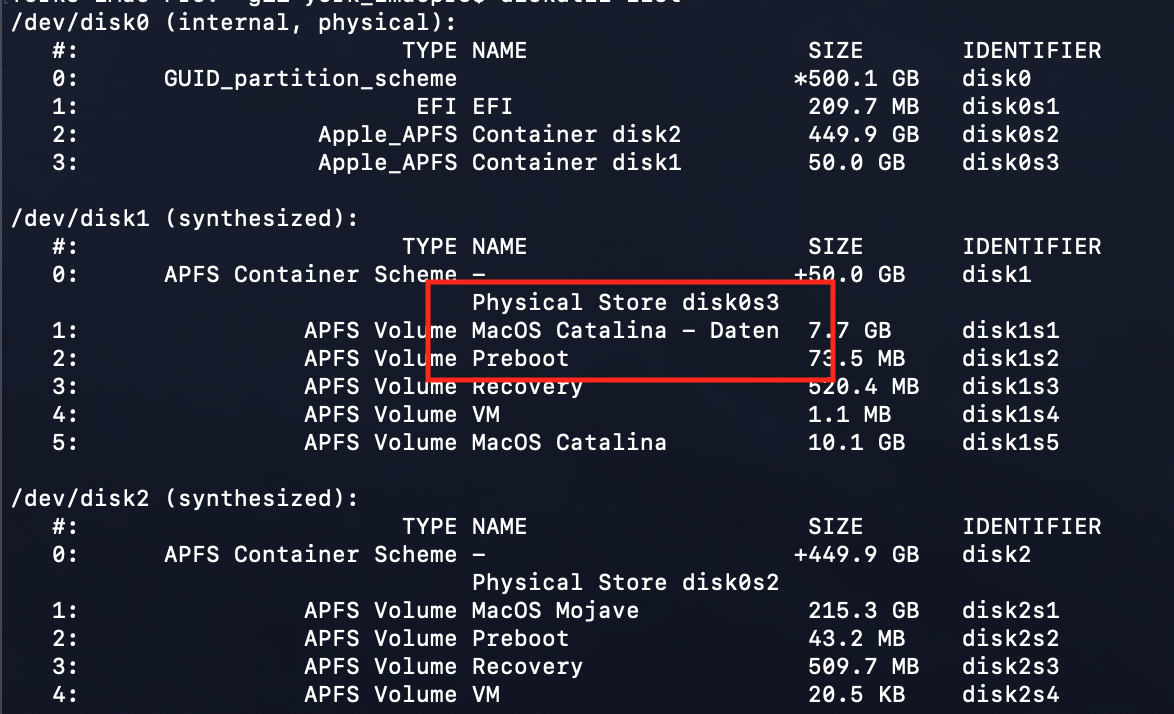The width and height of the screenshot is (1174, 714).
Task: Select the disk2s4 identifier
Action: pos(1010,694)
